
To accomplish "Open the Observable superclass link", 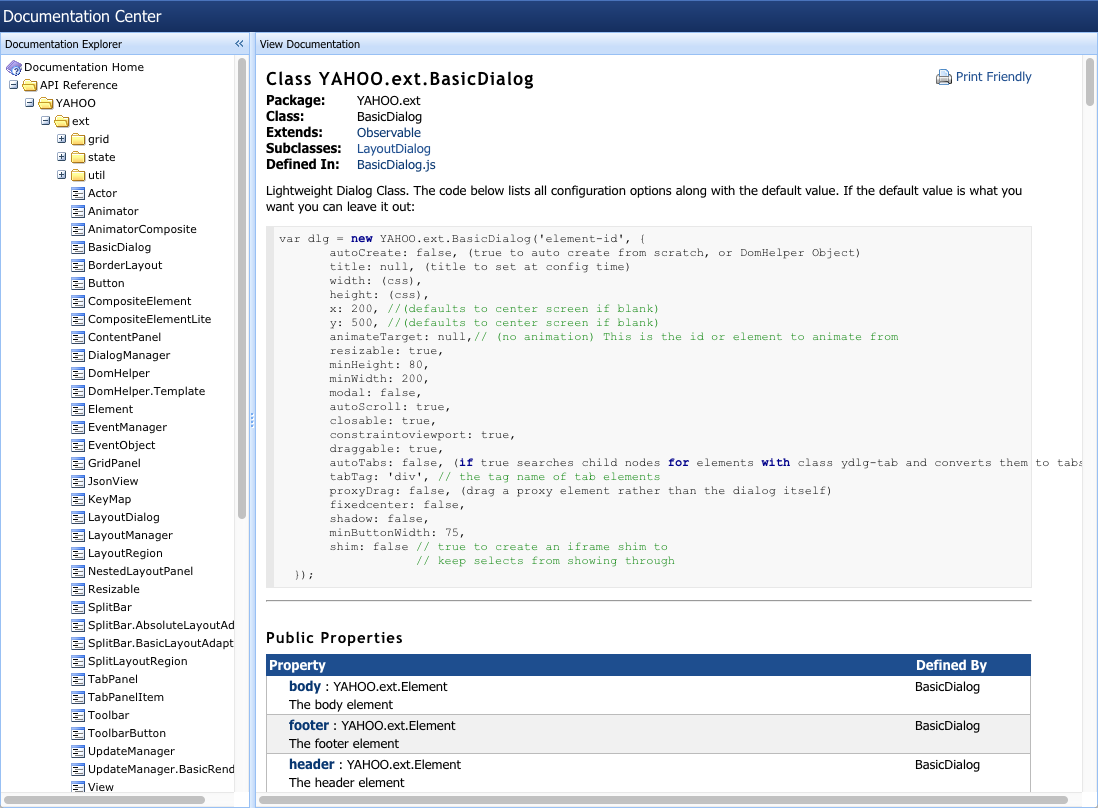I will pos(388,133).
